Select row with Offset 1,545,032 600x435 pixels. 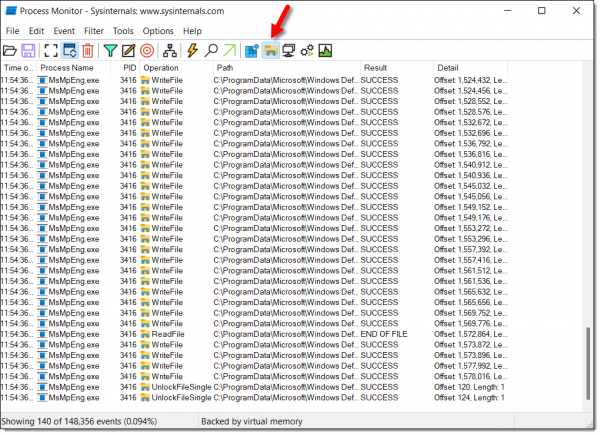click(254, 186)
